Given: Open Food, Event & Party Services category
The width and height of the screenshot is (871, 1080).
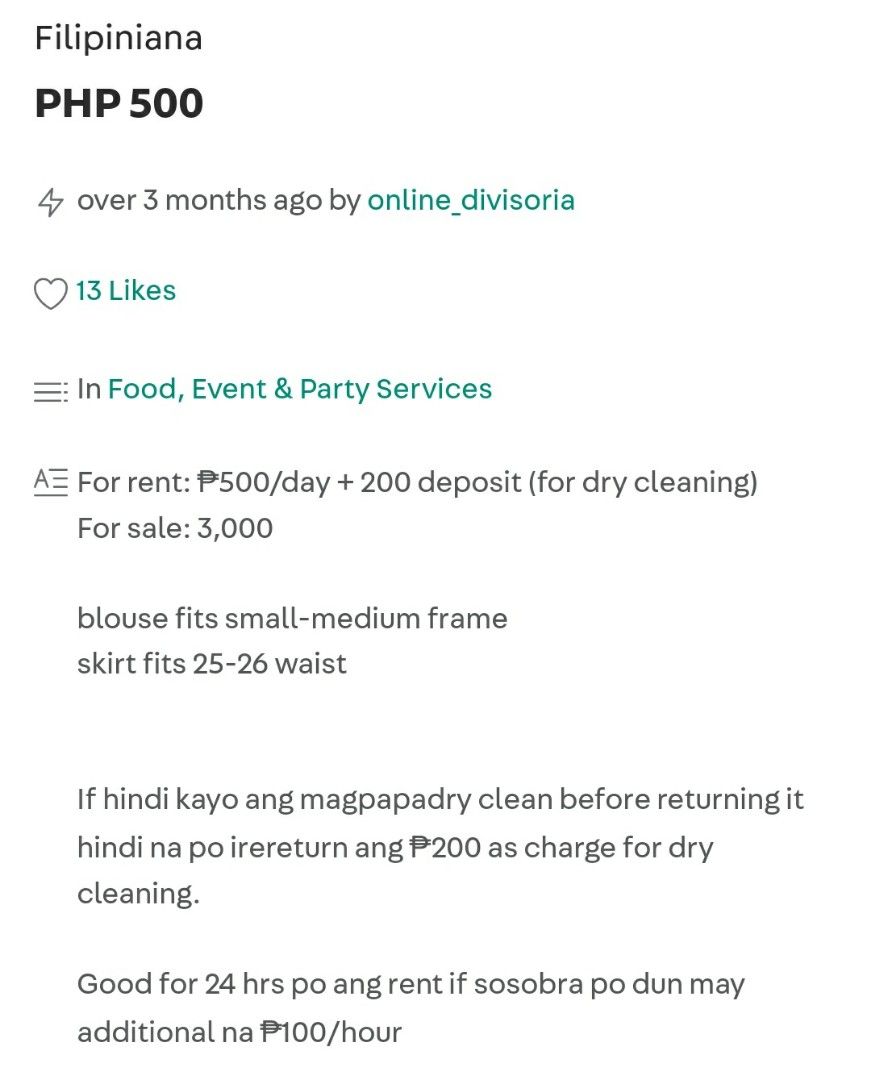Looking at the screenshot, I should [x=300, y=389].
